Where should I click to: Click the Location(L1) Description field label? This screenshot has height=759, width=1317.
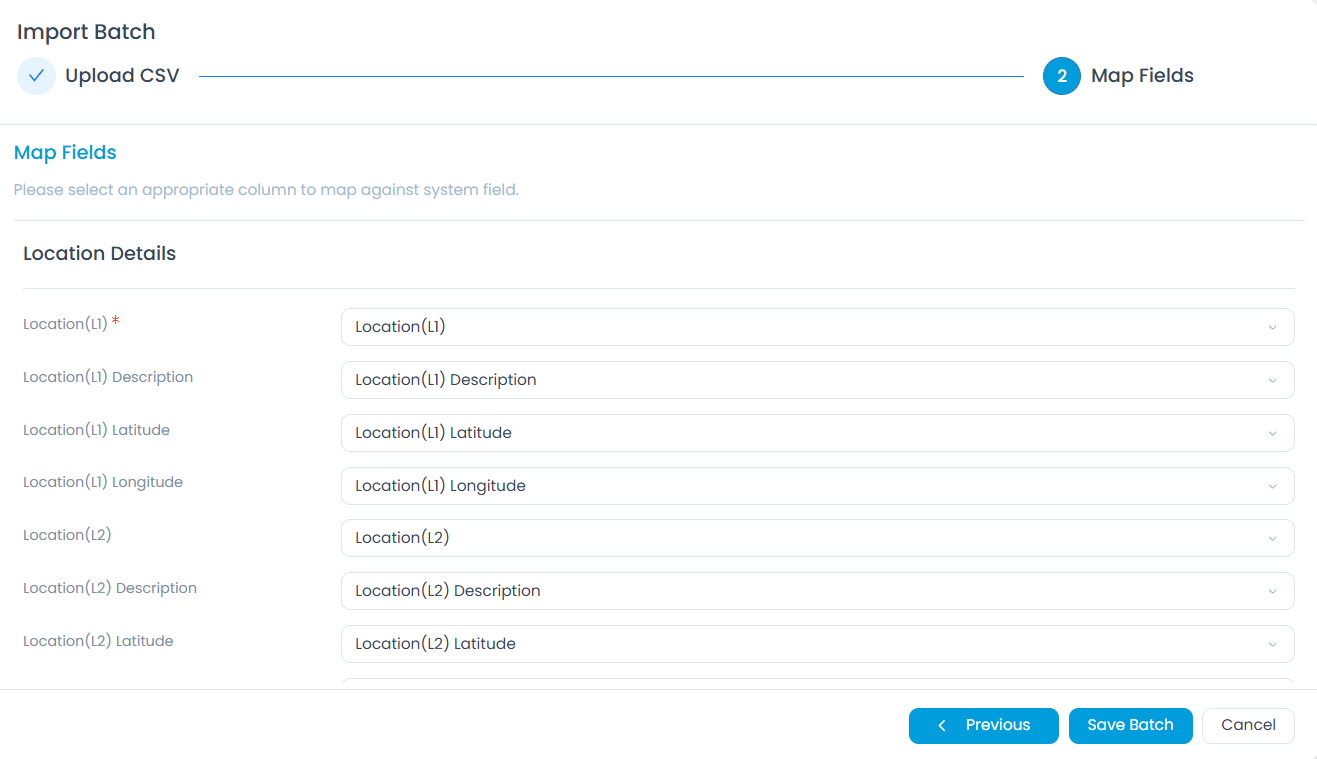(x=108, y=377)
